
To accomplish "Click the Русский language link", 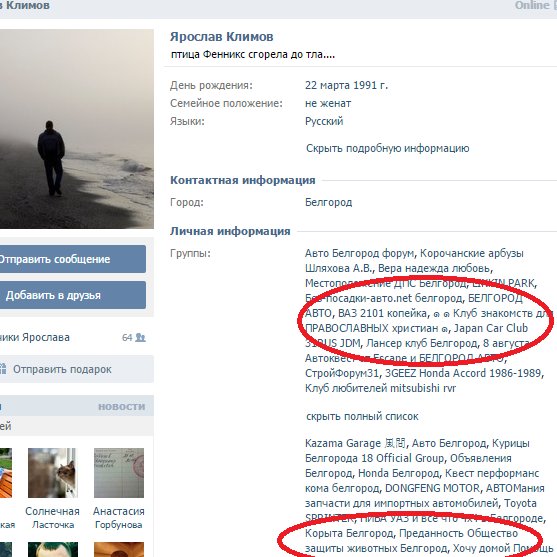I will click(x=324, y=121).
